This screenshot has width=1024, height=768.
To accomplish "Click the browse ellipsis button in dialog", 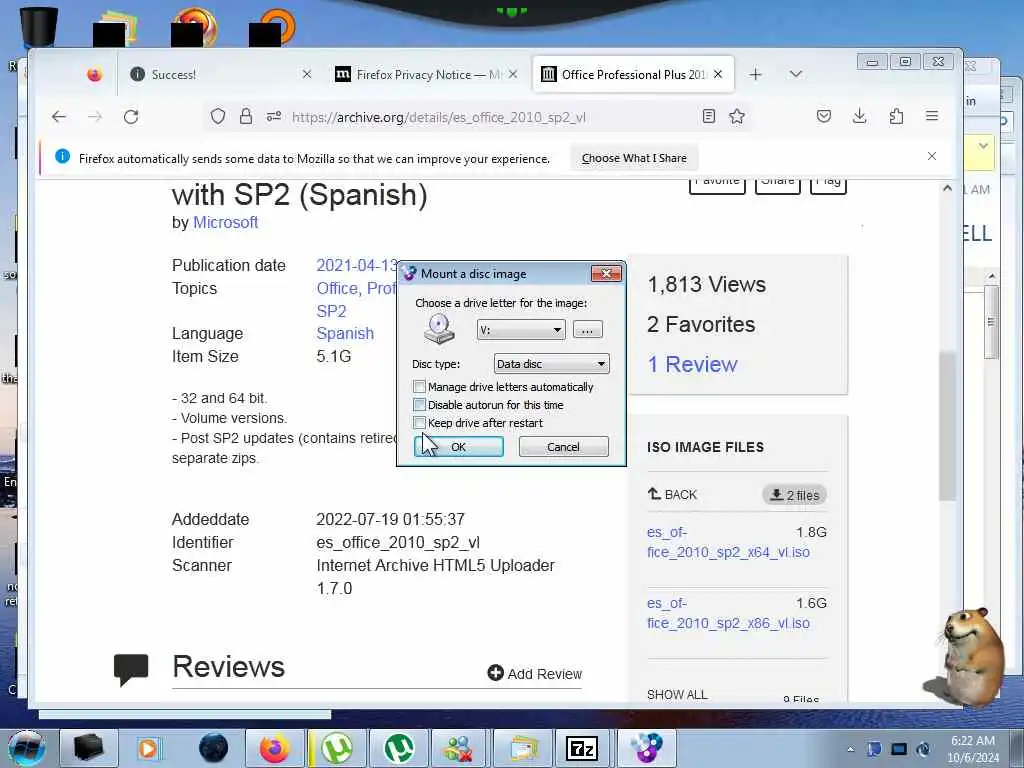I will click(x=587, y=330).
